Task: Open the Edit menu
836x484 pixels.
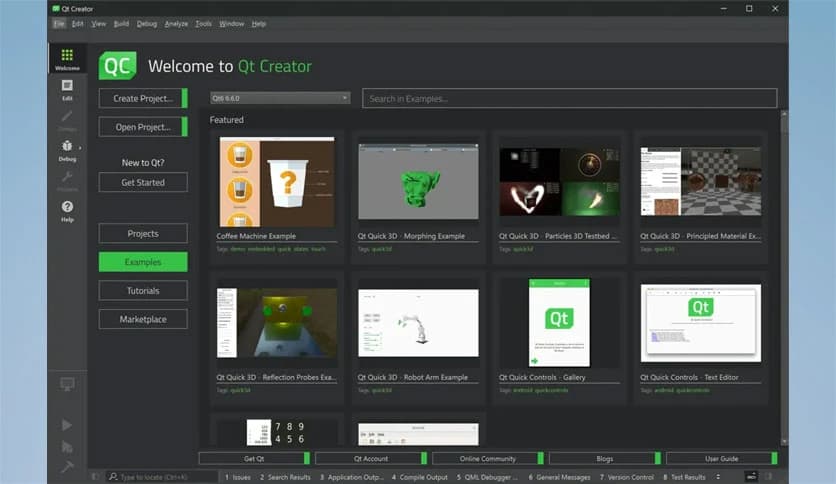Action: 77,23
